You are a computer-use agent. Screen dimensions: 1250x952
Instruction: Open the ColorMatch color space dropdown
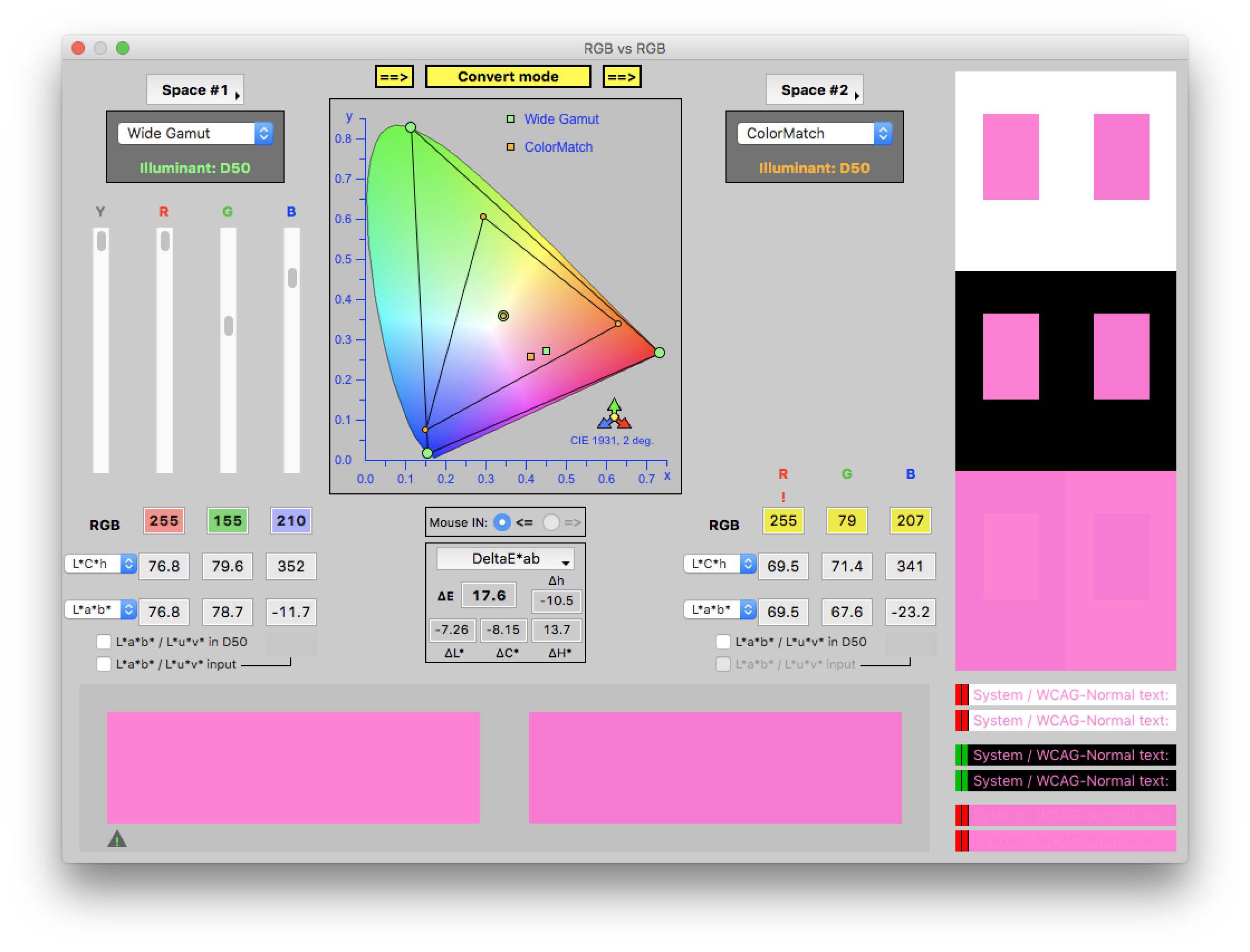point(814,133)
